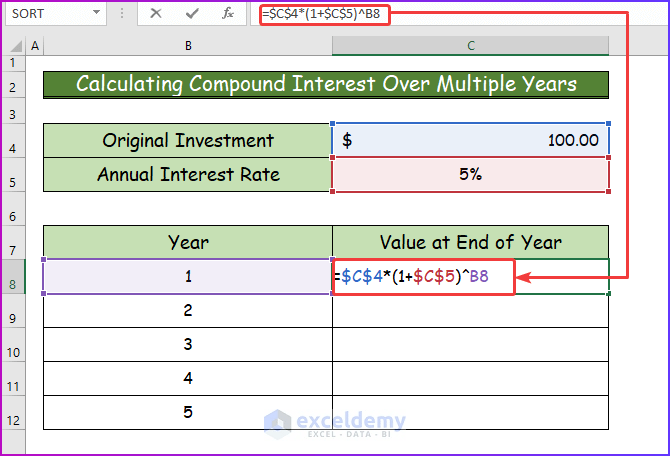Image resolution: width=670 pixels, height=456 pixels.
Task: Select the Year cell containing 3
Action: coord(188,344)
